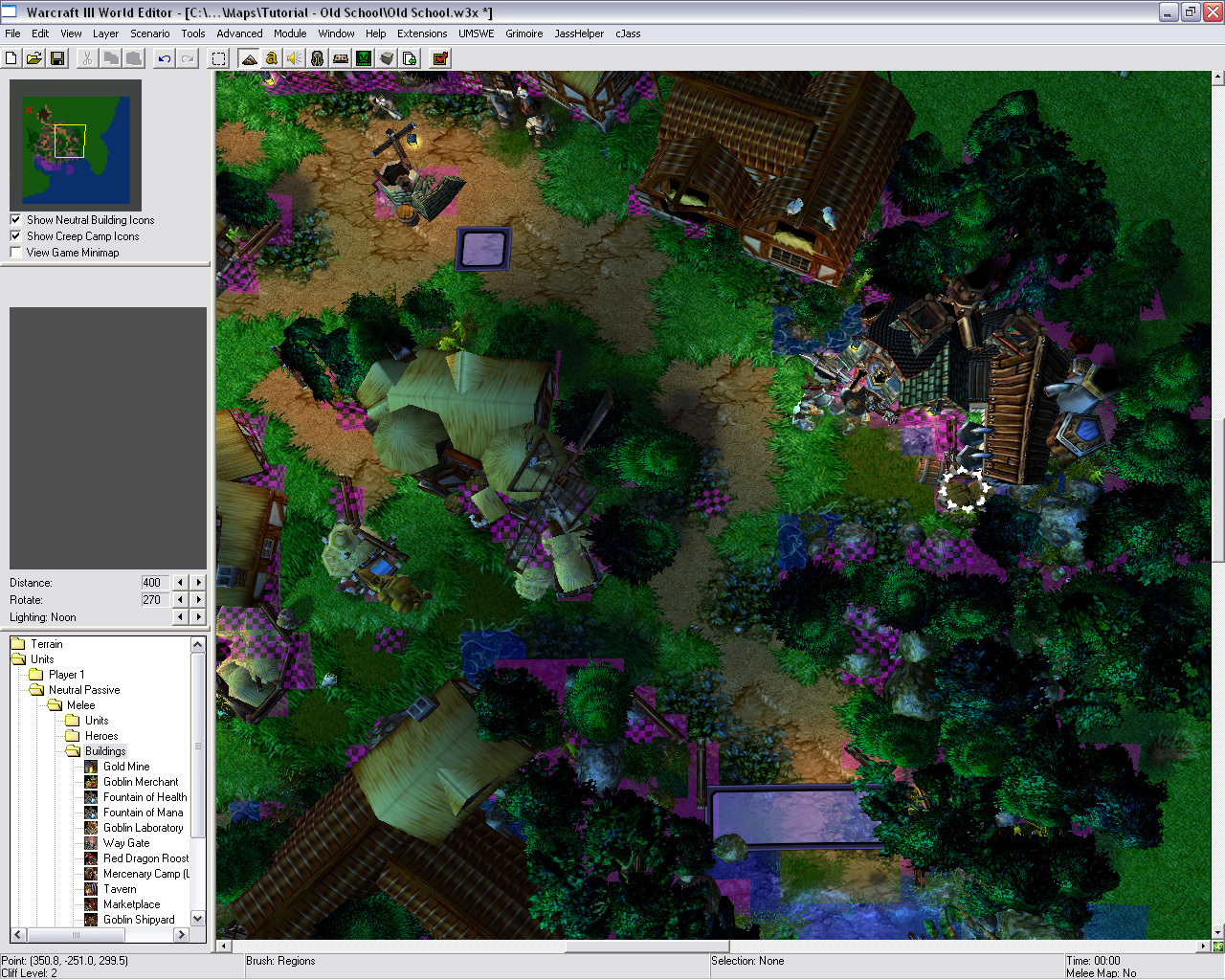This screenshot has width=1225, height=980.
Task: Open the UMSWE menu
Action: click(477, 33)
